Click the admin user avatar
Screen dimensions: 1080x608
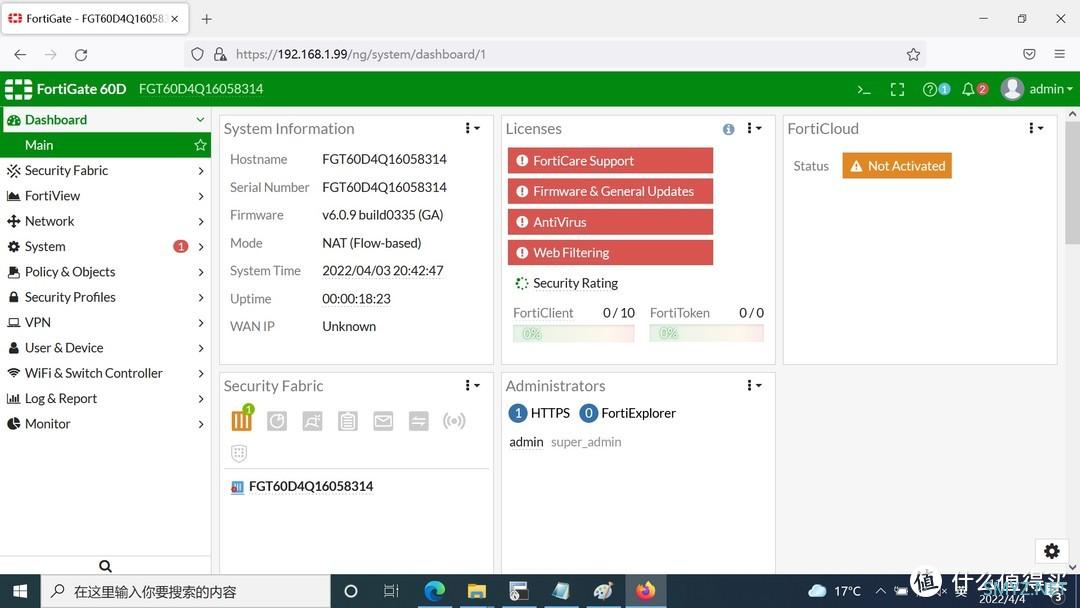coord(1012,89)
